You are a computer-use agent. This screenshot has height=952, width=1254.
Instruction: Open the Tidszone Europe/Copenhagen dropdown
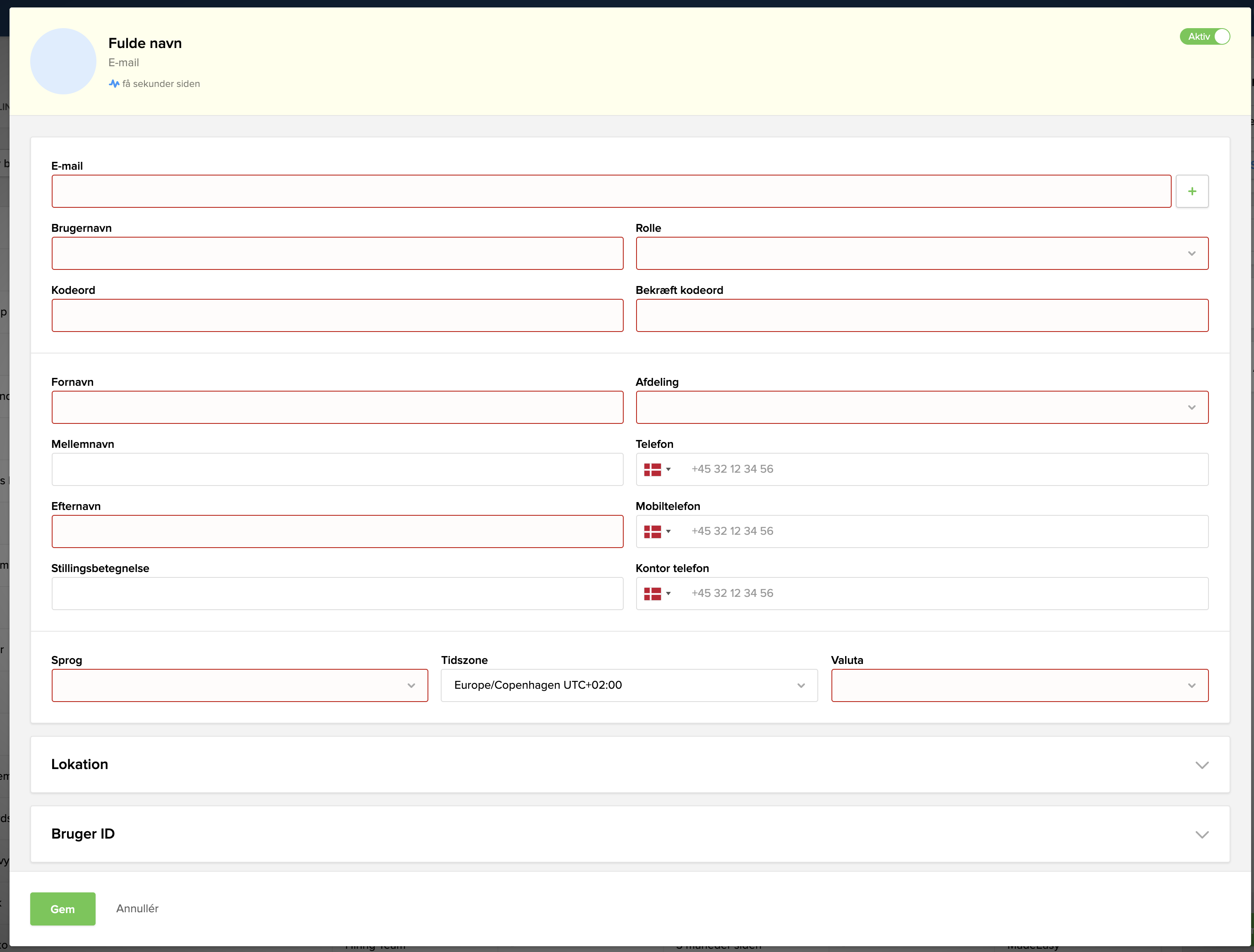pyautogui.click(x=629, y=685)
